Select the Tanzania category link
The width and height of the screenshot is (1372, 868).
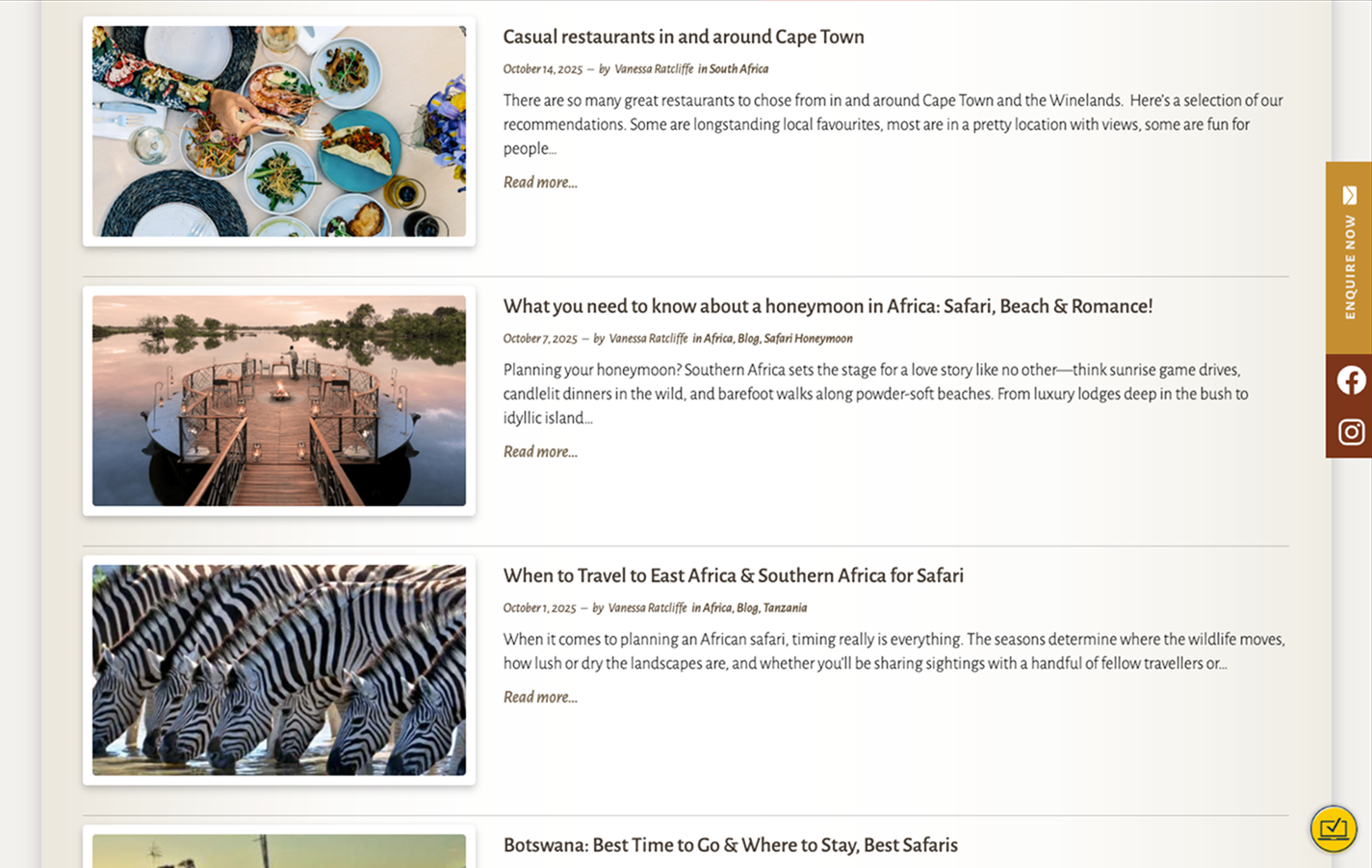tap(785, 608)
